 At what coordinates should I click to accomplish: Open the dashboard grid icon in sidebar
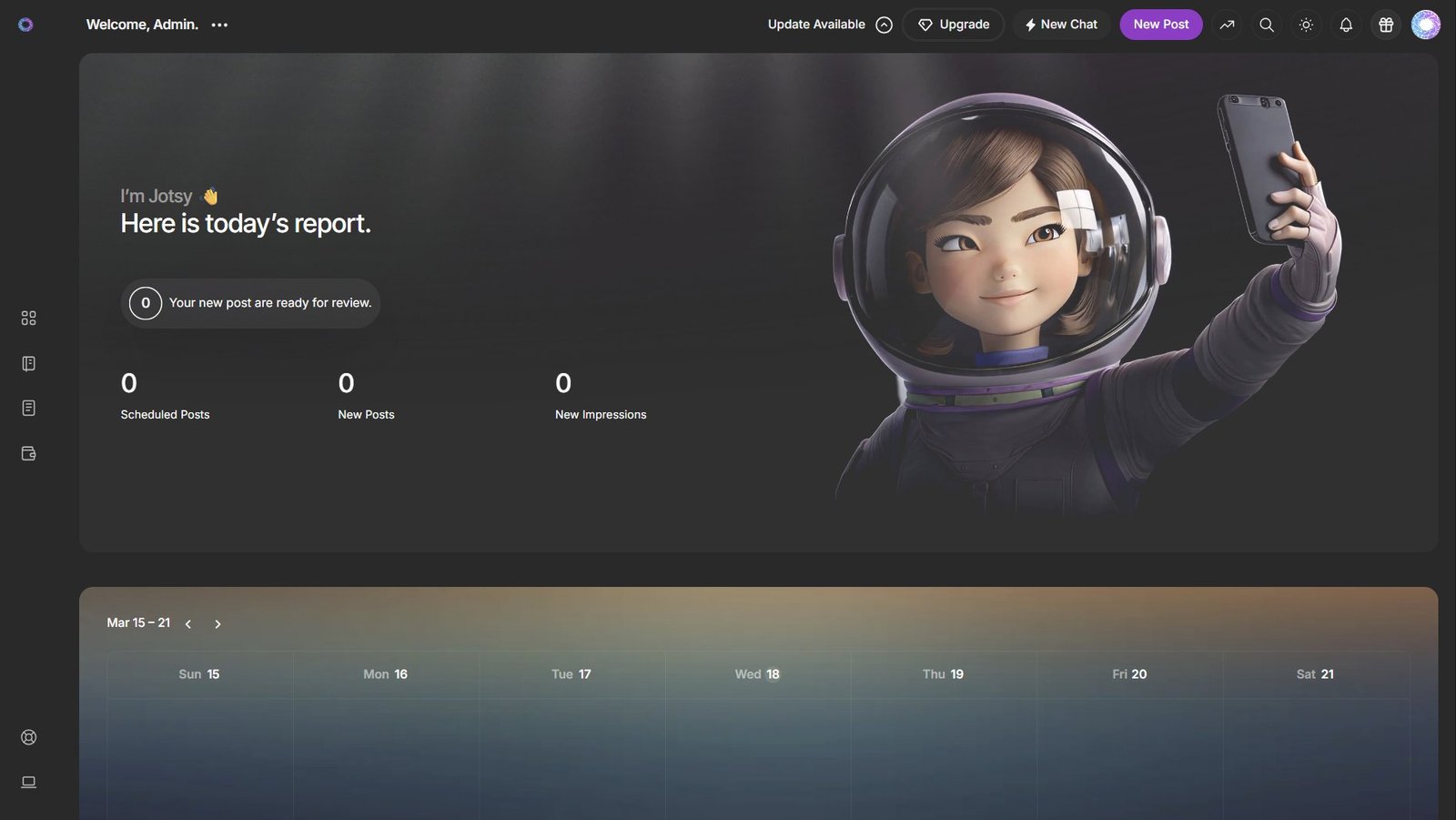(x=28, y=318)
